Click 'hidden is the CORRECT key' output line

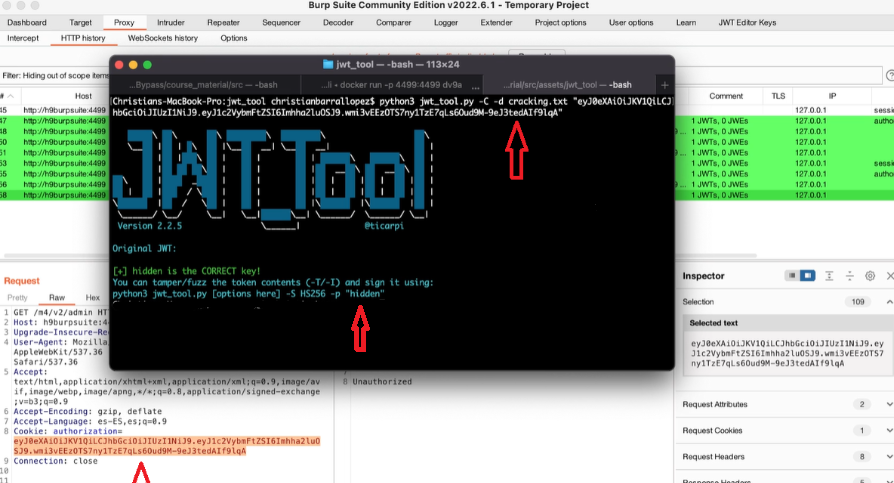click(186, 271)
